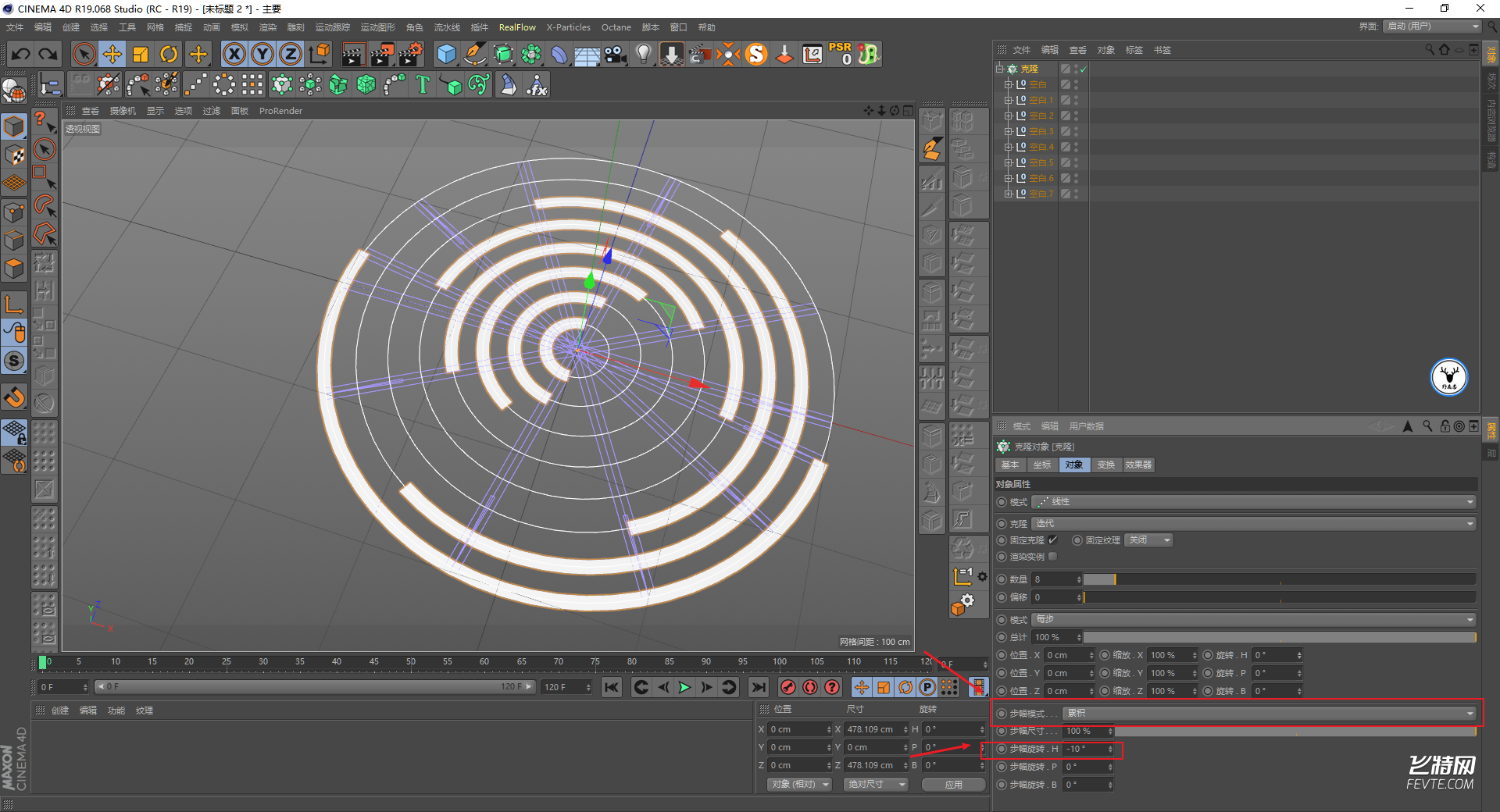The height and width of the screenshot is (812, 1500).
Task: Activate the Rotate tool
Action: (169, 54)
